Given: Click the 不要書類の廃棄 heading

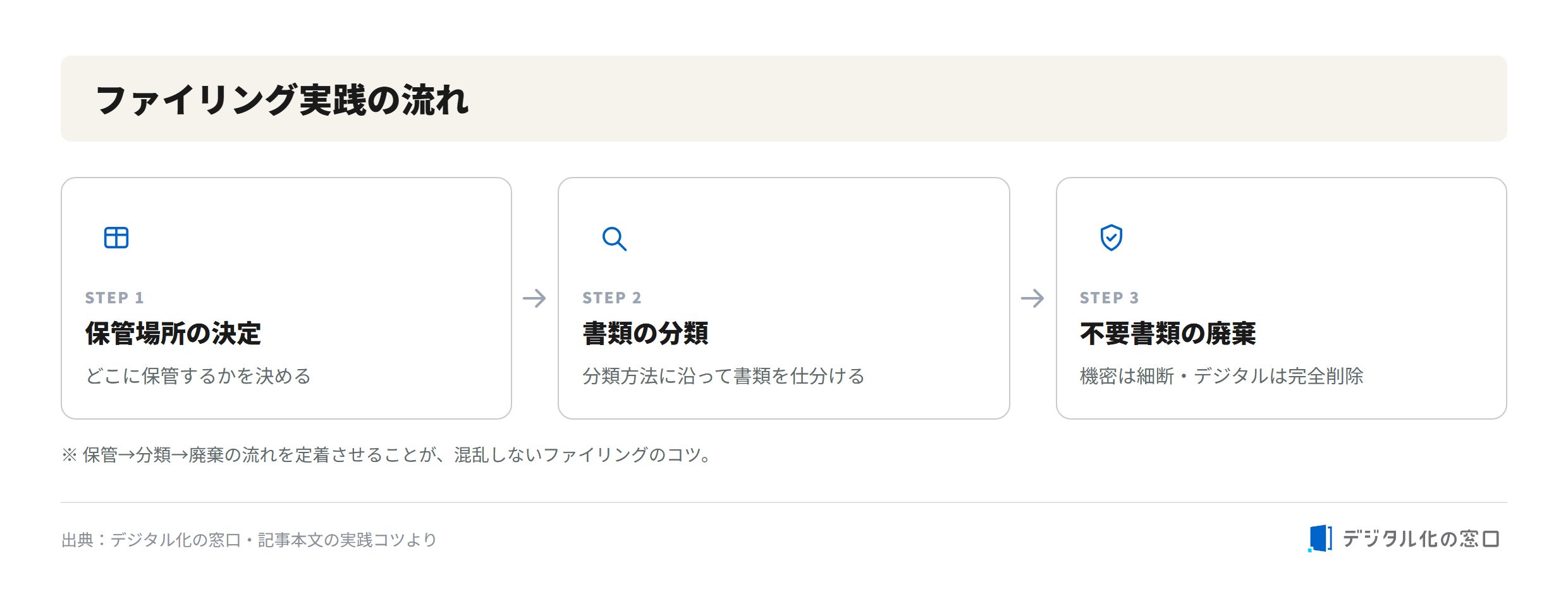Looking at the screenshot, I should click(x=1168, y=333).
